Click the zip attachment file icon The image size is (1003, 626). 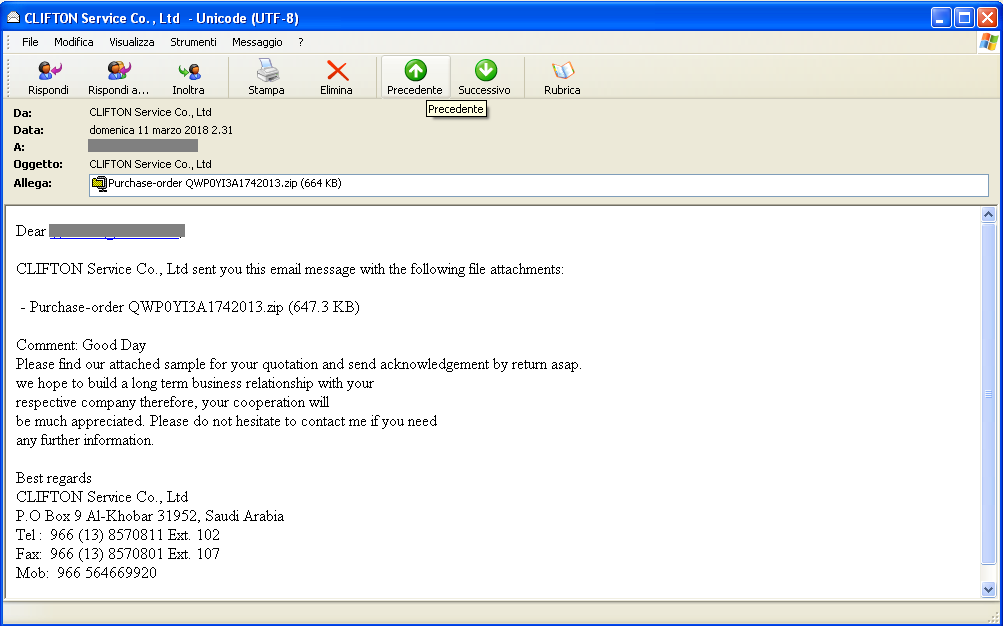click(x=99, y=184)
